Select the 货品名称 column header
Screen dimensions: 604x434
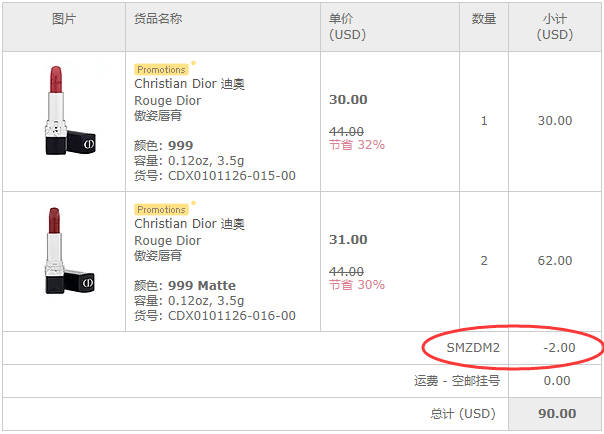click(x=158, y=18)
